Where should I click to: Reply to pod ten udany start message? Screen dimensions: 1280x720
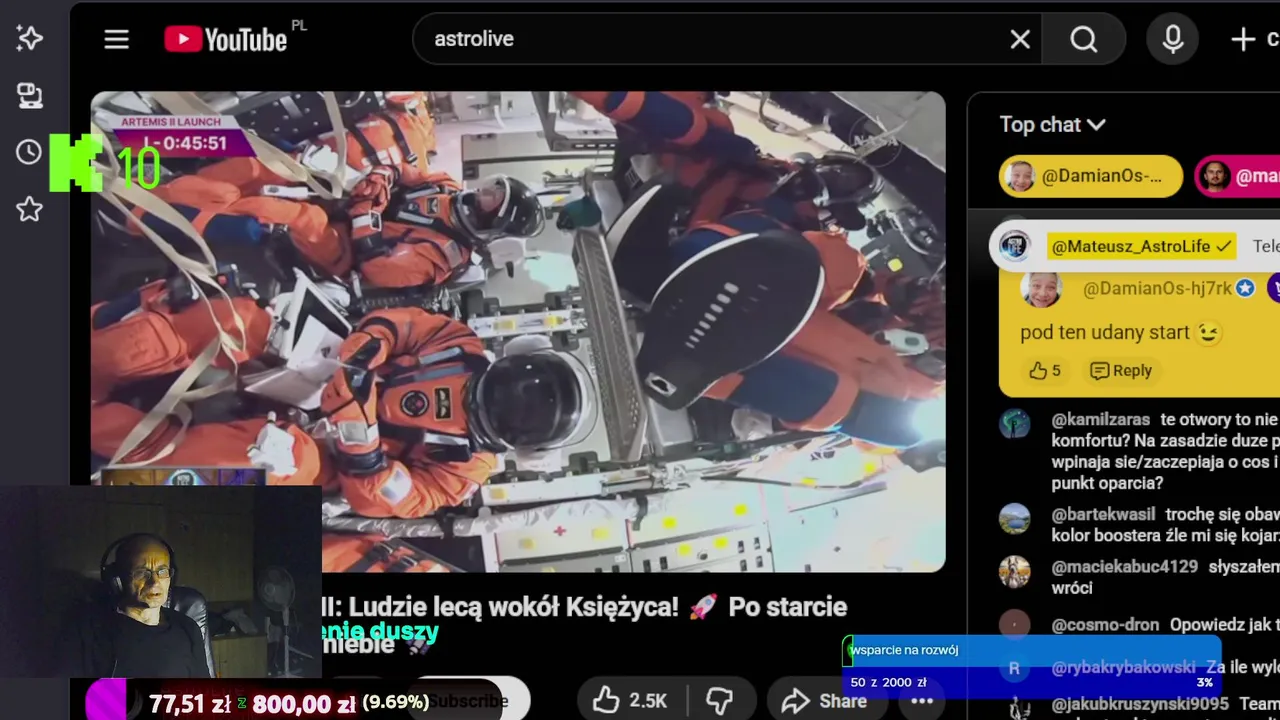tap(1121, 371)
